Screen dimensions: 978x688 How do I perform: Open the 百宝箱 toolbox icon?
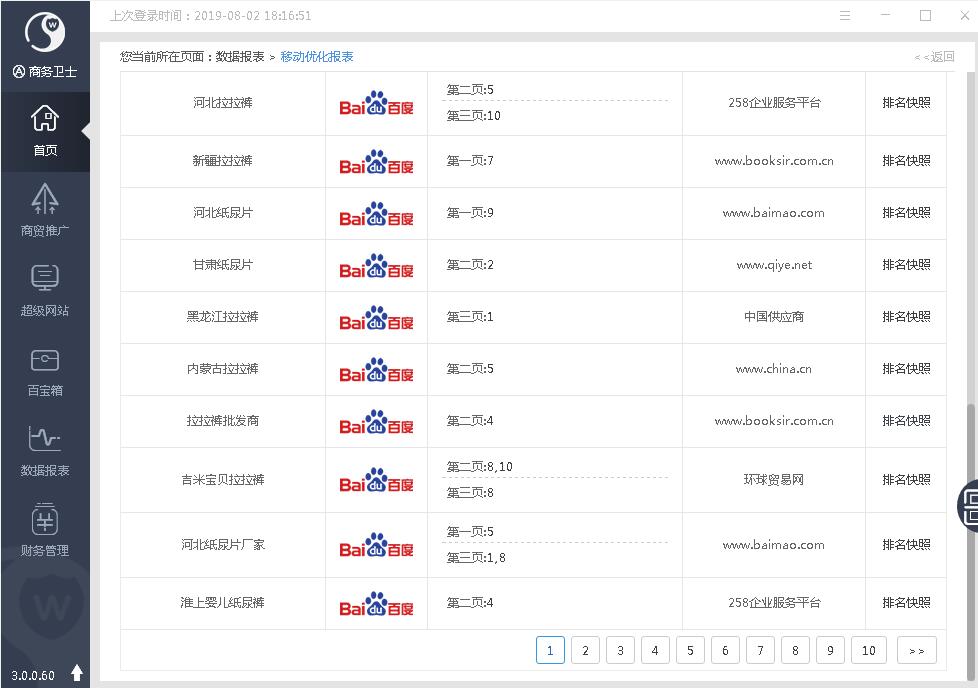point(44,370)
